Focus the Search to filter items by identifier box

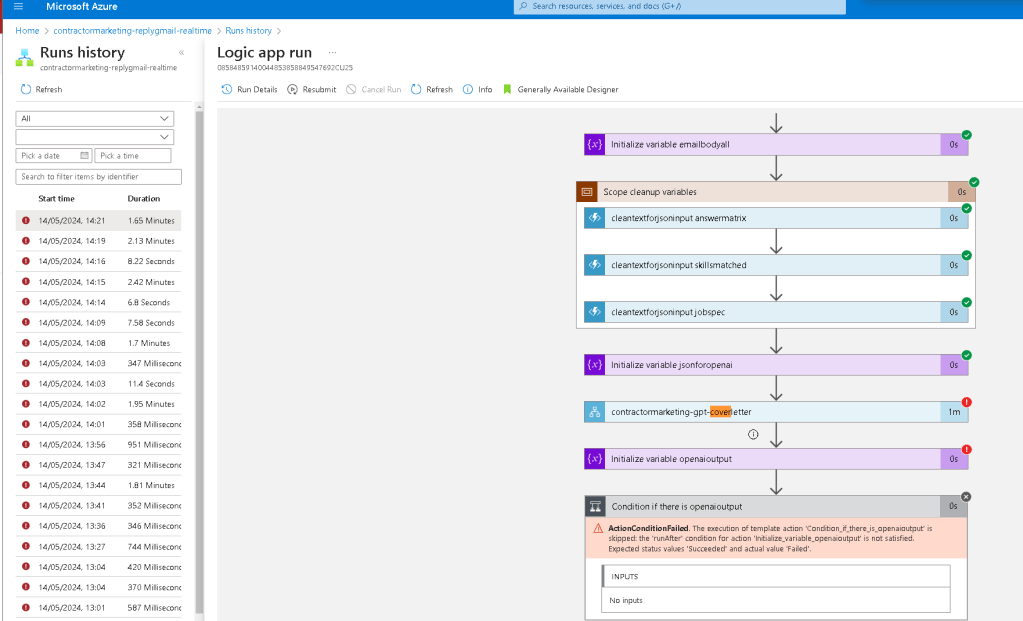(x=99, y=177)
